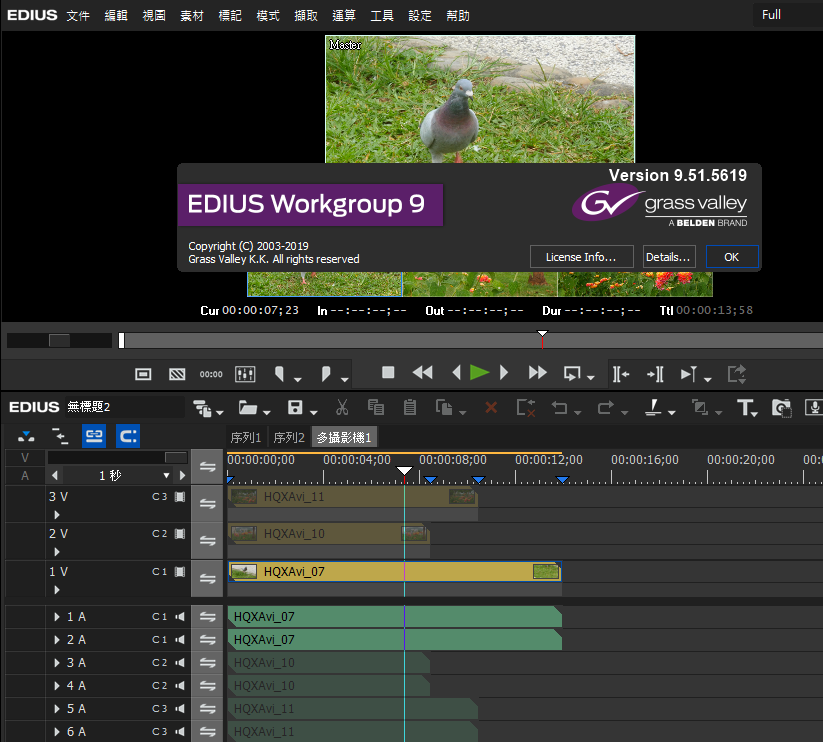The width and height of the screenshot is (823, 742).
Task: Click OK in the About dialog
Action: point(731,257)
